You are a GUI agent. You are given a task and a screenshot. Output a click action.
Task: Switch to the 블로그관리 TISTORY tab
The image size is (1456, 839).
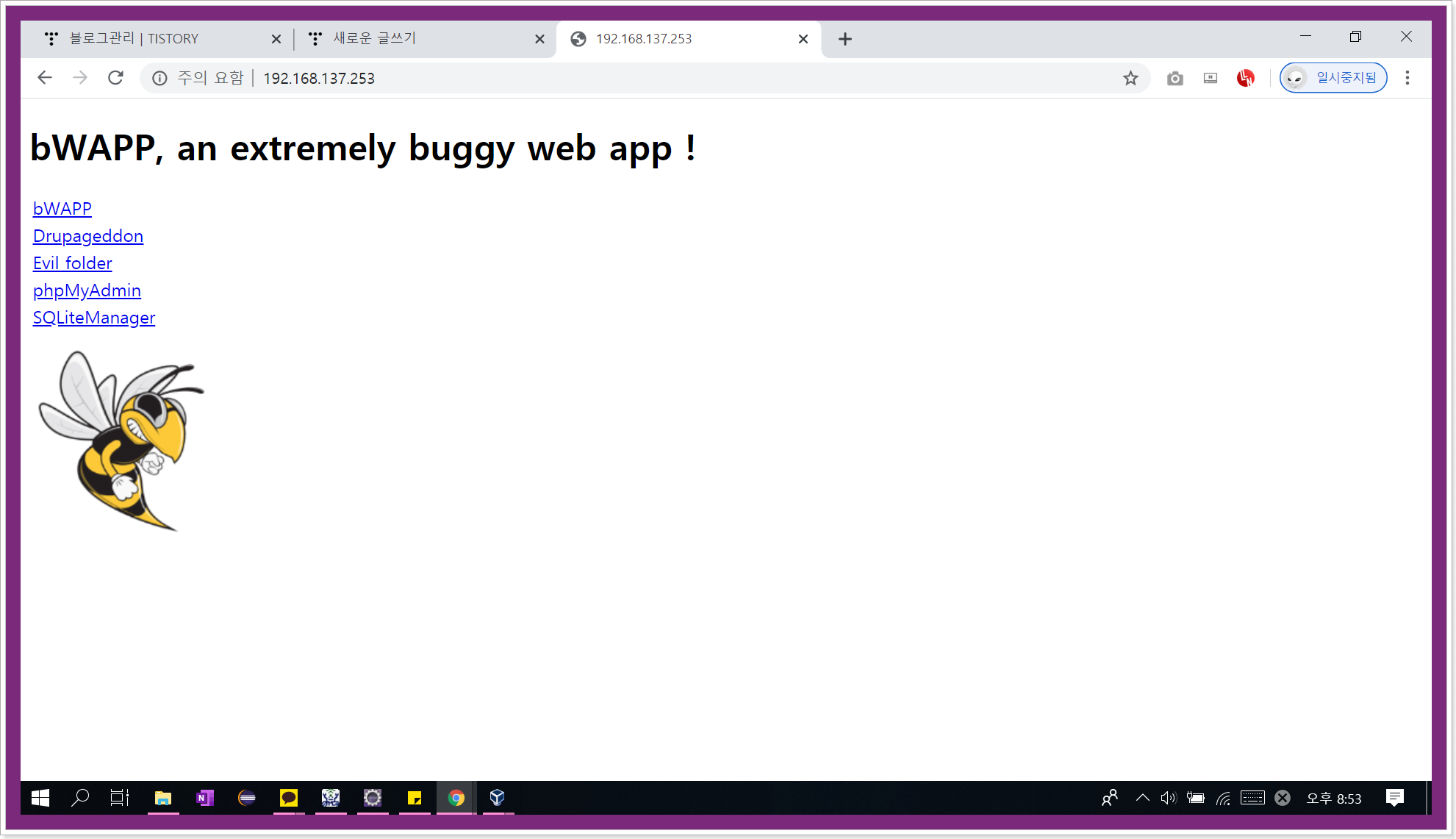point(147,39)
